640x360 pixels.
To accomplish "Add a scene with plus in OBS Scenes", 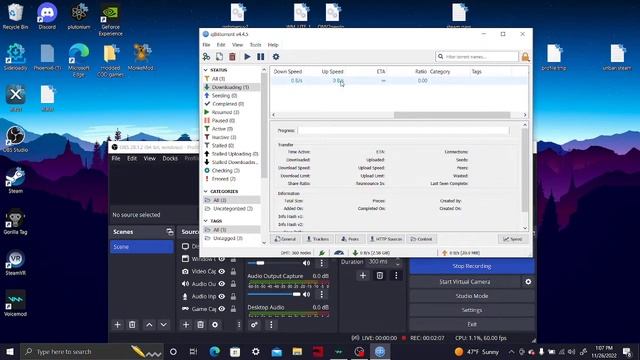I will (x=118, y=324).
